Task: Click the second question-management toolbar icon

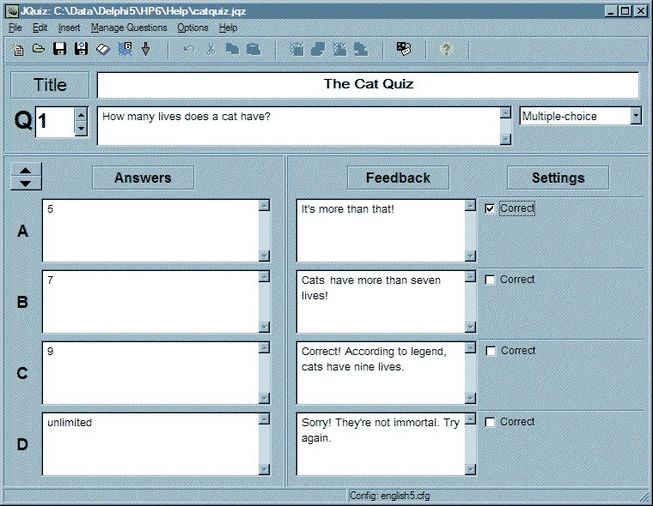Action: pyautogui.click(x=318, y=49)
